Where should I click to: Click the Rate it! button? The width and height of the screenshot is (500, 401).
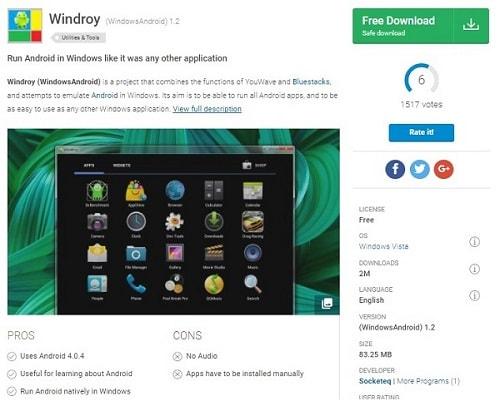tap(421, 132)
